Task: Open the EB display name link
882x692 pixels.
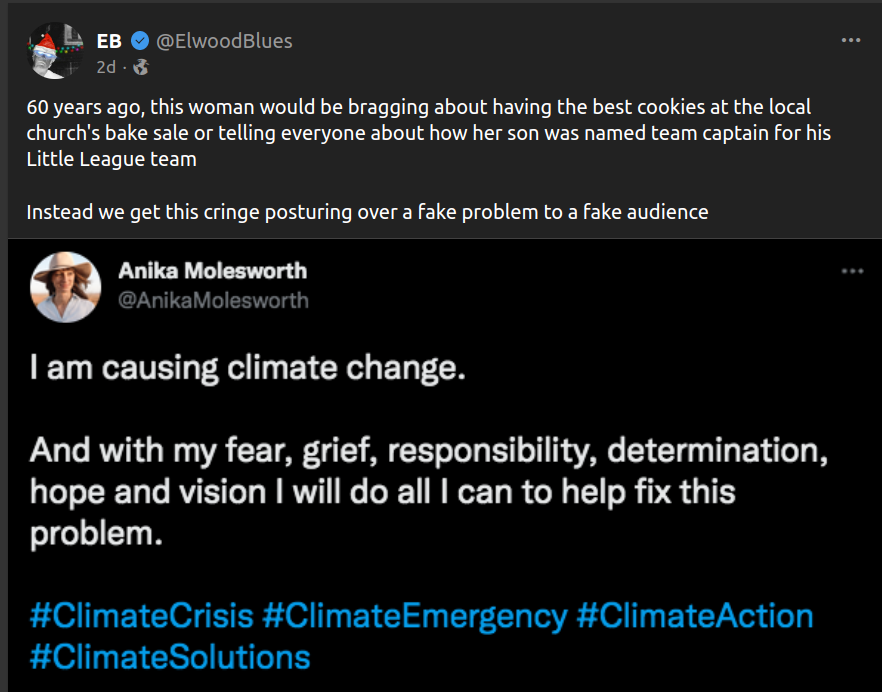Action: tap(109, 41)
